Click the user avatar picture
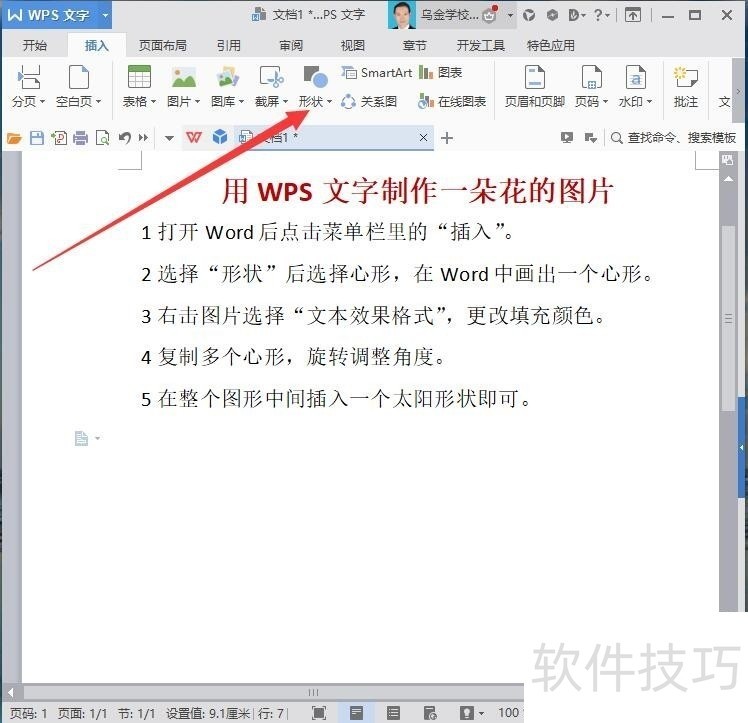The width and height of the screenshot is (748, 723). 401,15
